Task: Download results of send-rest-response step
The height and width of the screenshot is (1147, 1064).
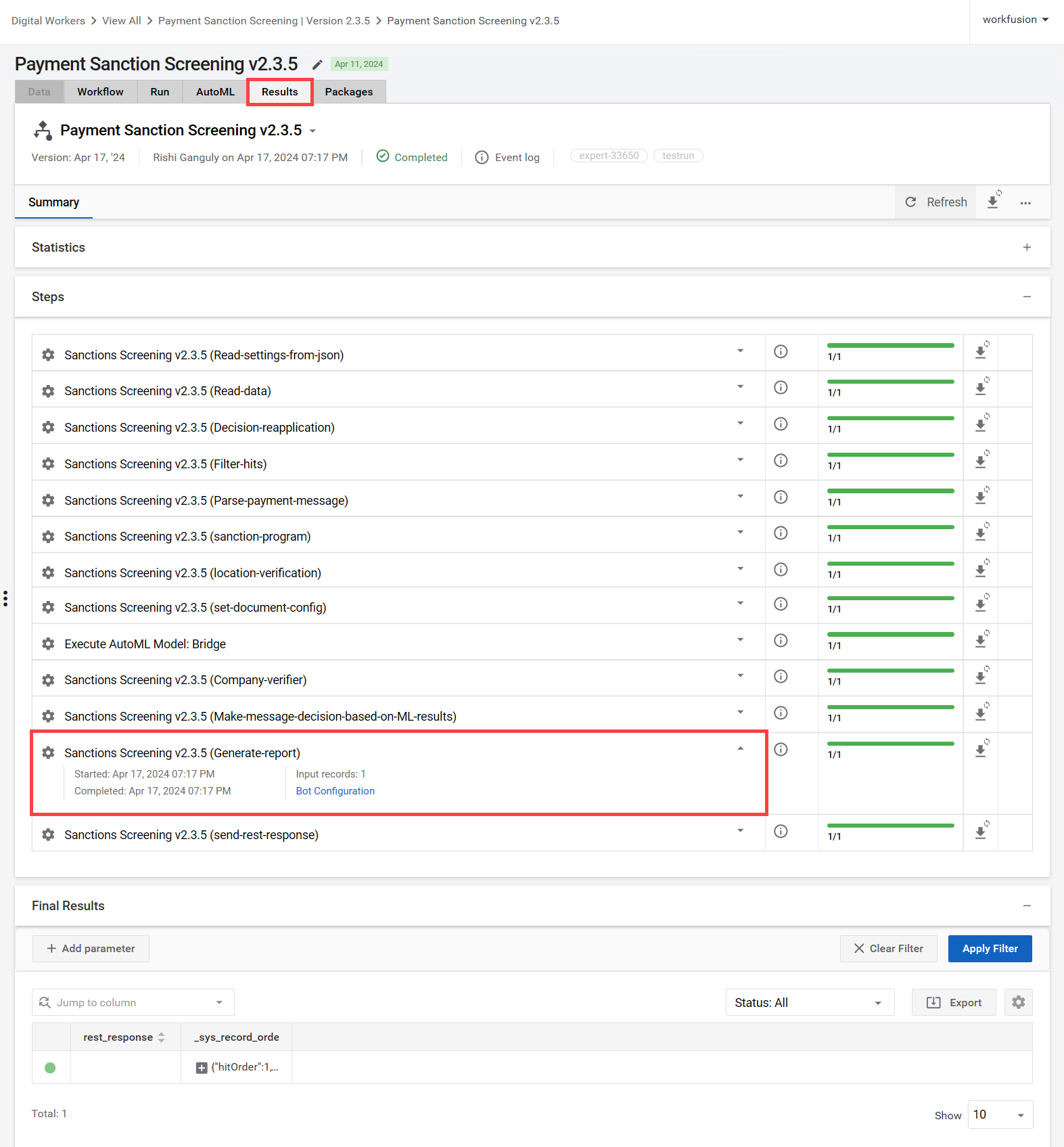Action: [x=981, y=831]
